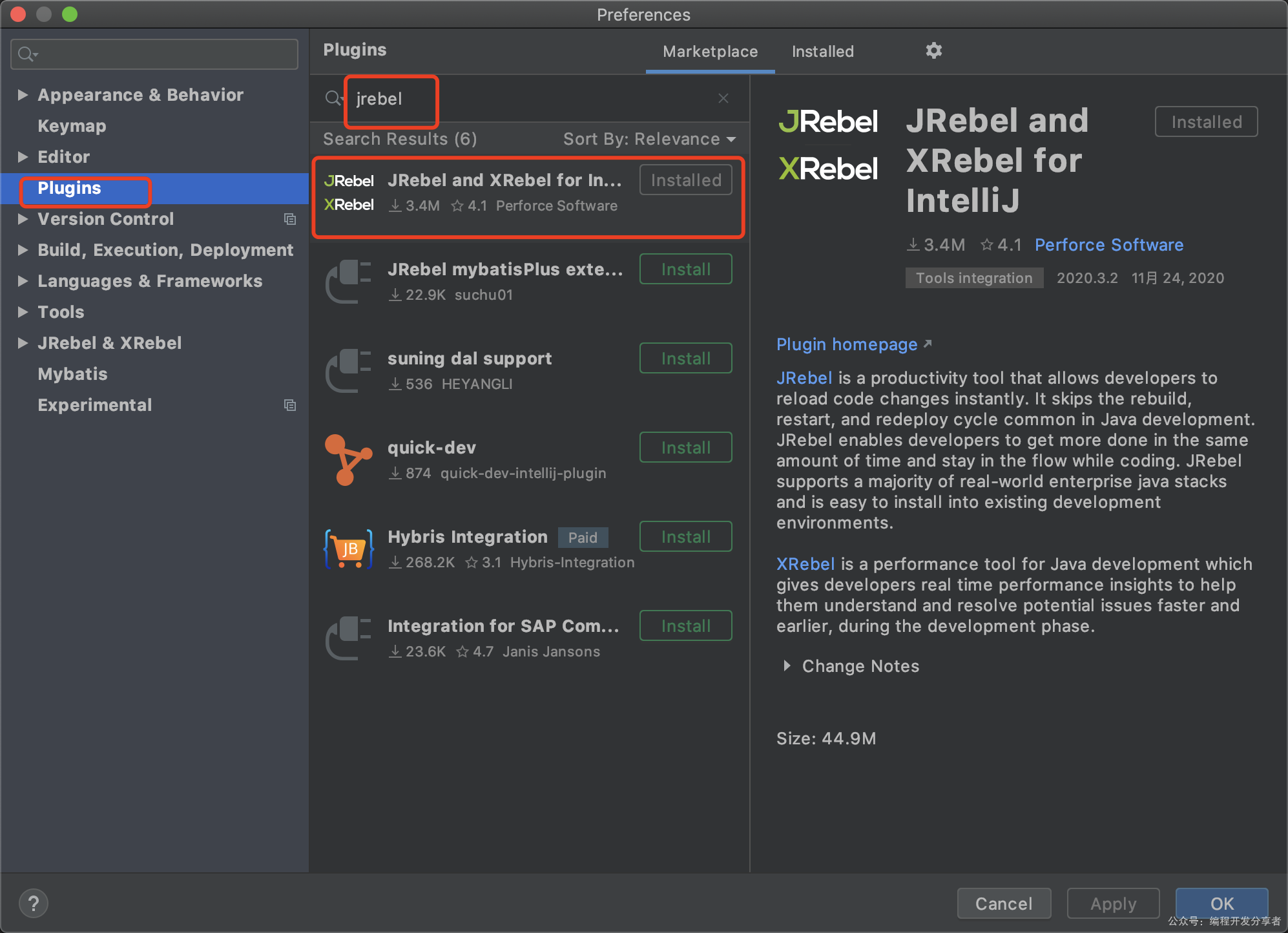Confirm preferences with OK button
Screen dimensions: 1288x933
[x=1221, y=903]
